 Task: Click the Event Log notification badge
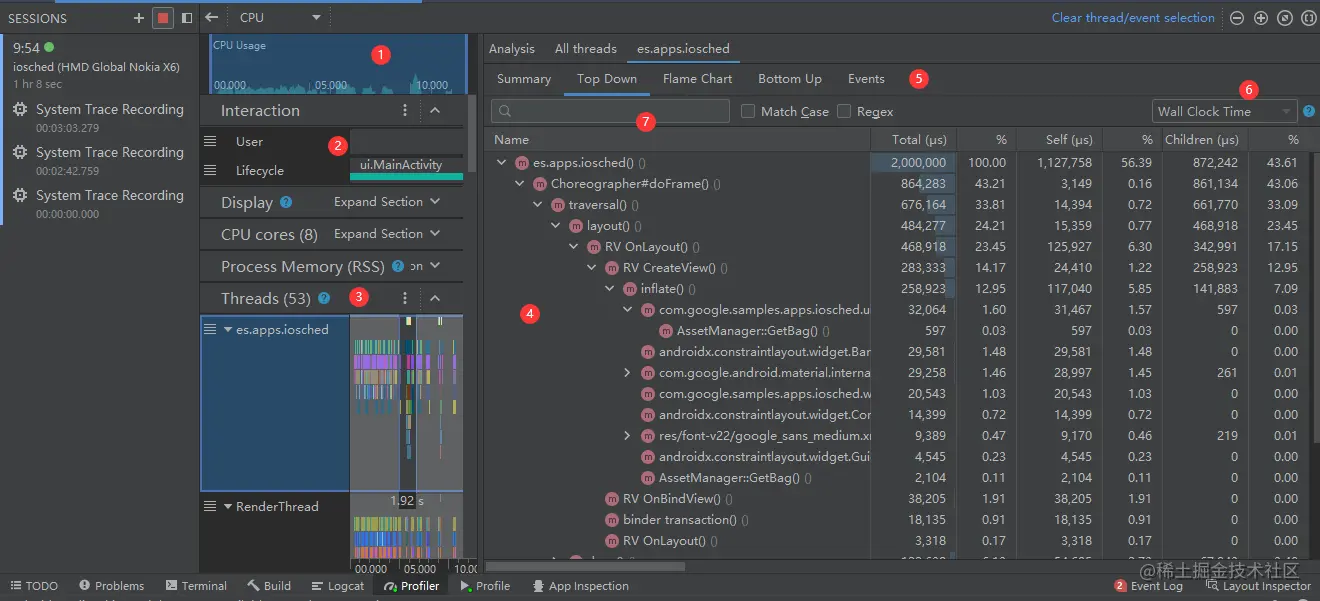coord(1120,585)
